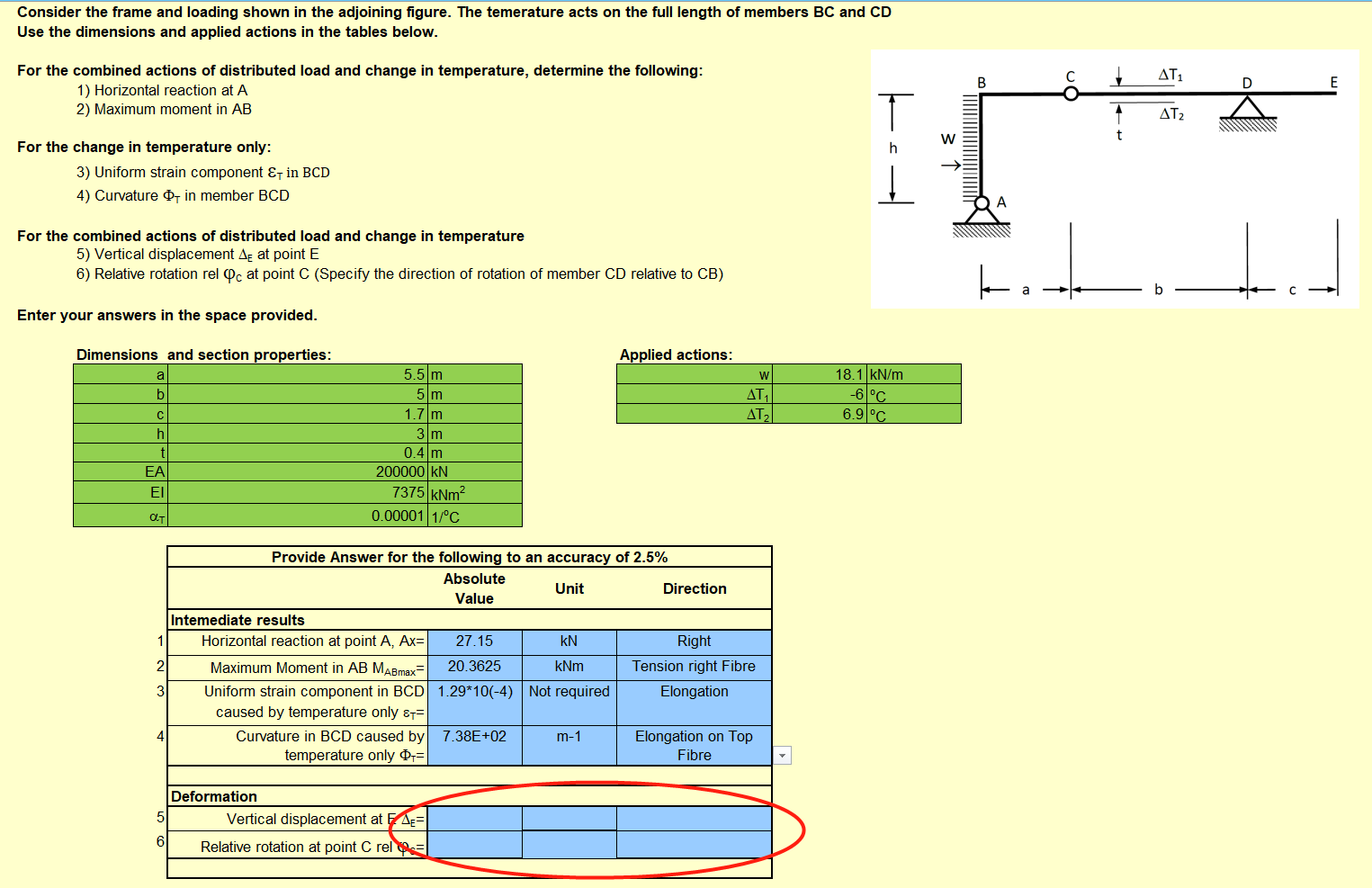Click the maximum moment value 20.3625
1372x888 pixels.
point(475,667)
